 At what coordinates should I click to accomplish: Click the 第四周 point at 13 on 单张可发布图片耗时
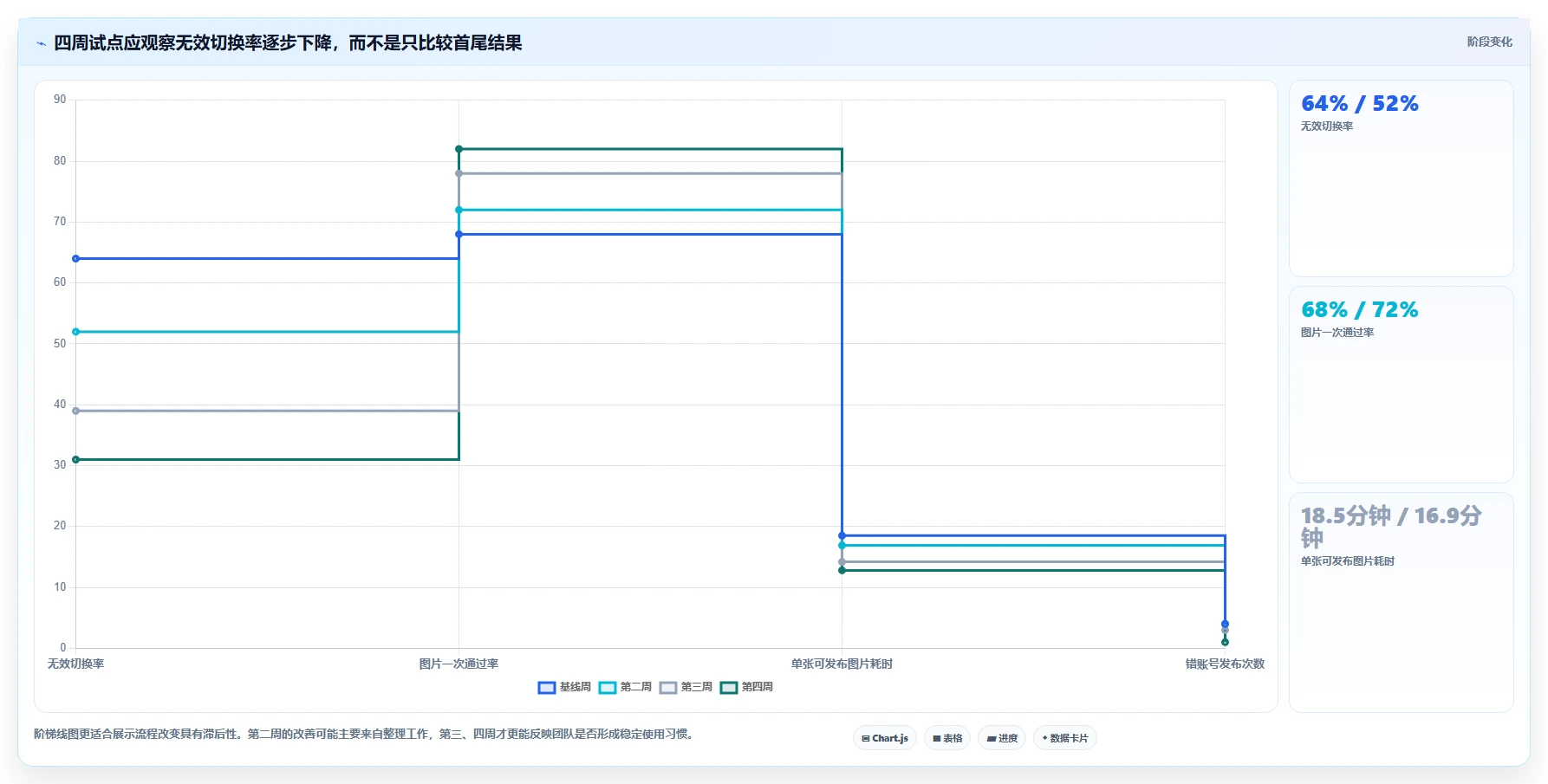click(842, 570)
